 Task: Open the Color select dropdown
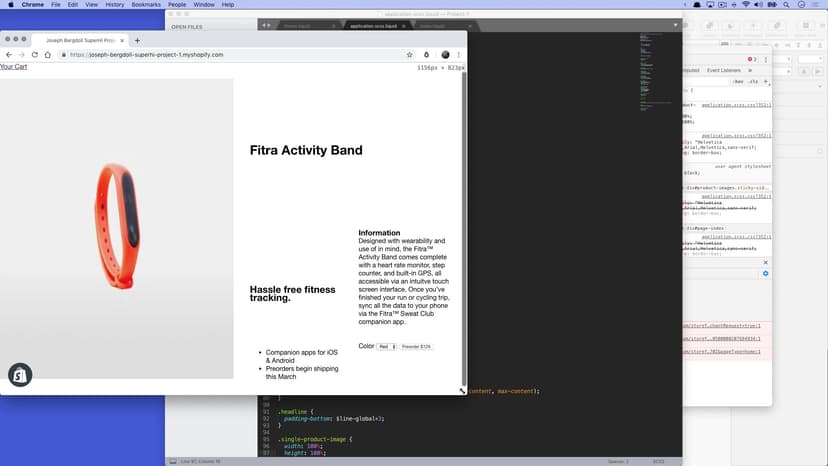386,346
